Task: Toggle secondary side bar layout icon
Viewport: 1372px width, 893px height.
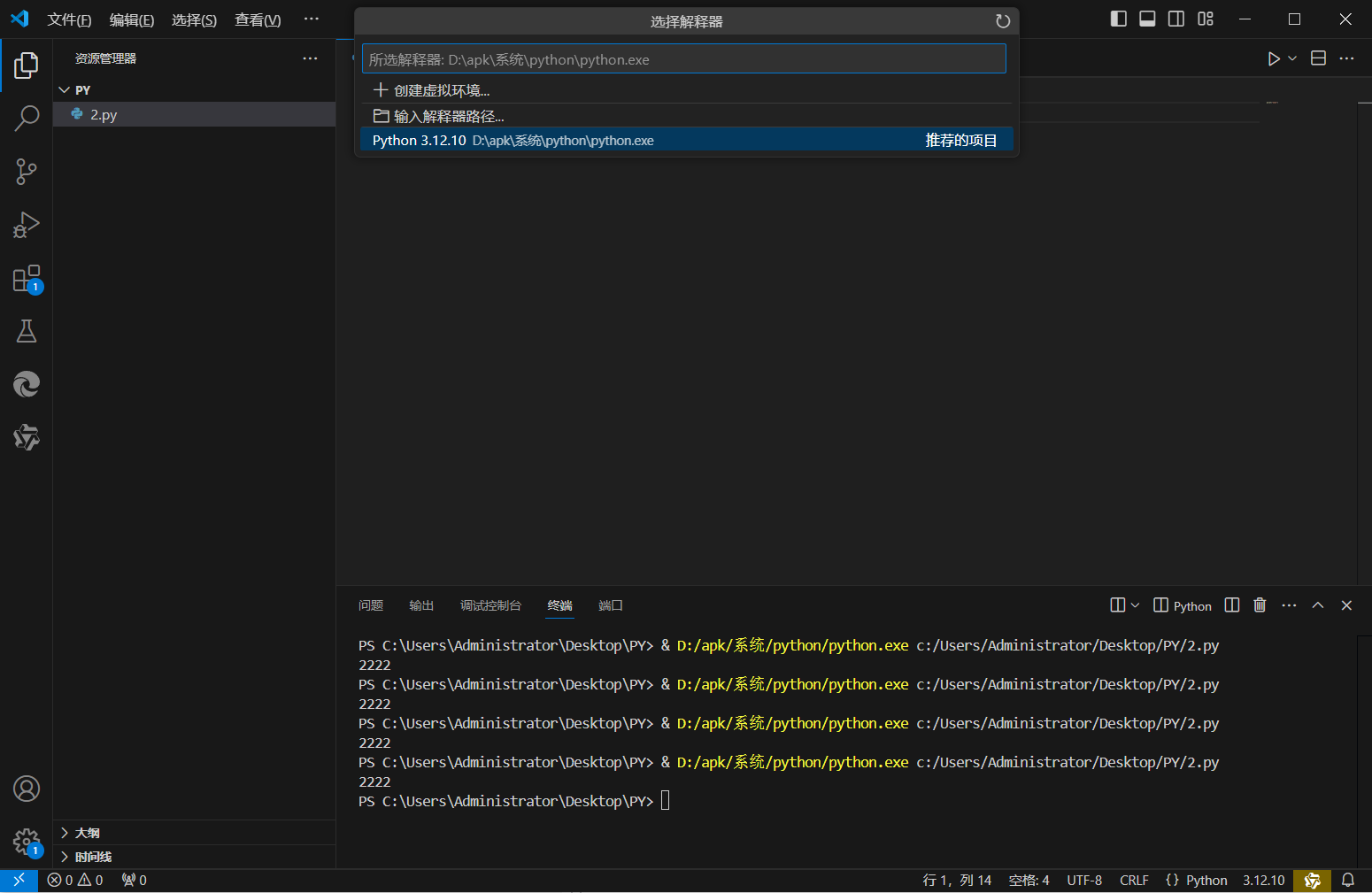Action: tap(1176, 19)
